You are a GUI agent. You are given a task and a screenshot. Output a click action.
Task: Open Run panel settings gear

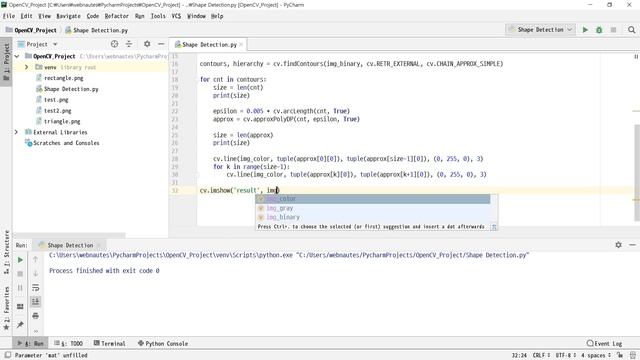click(x=618, y=245)
